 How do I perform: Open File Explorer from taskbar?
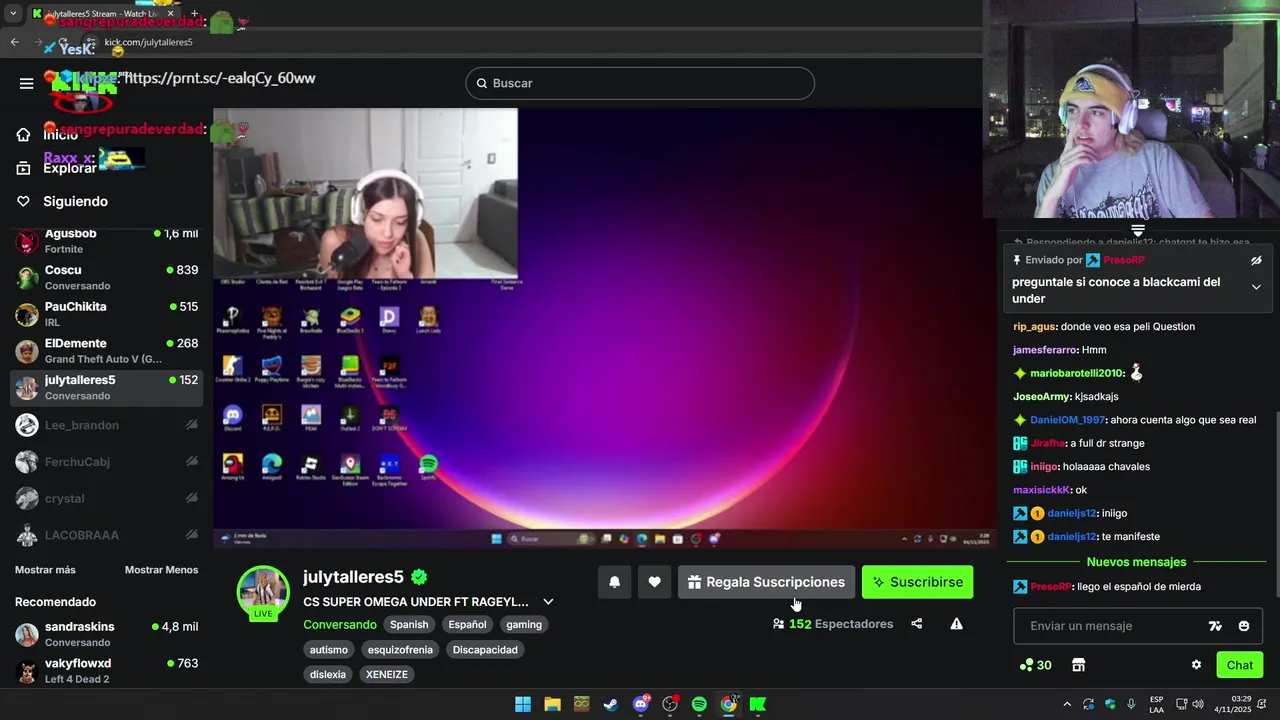pyautogui.click(x=552, y=704)
